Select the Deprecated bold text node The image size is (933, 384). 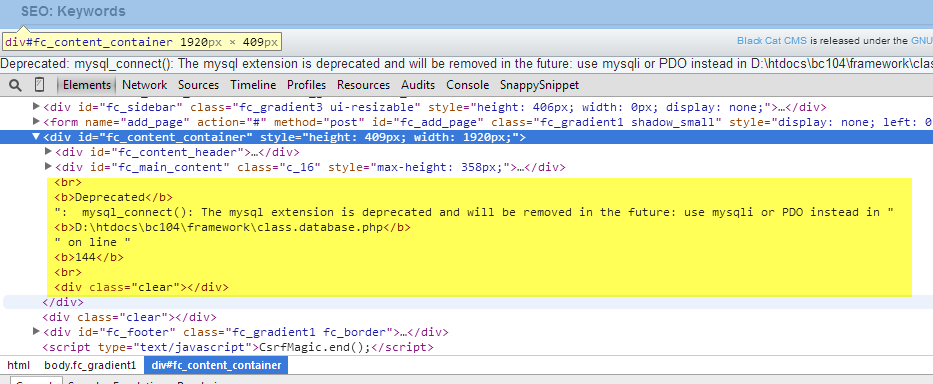tap(113, 197)
